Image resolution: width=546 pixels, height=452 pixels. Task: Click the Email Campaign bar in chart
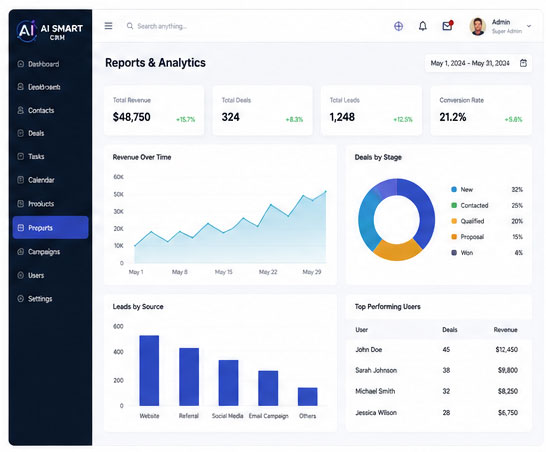(x=268, y=388)
